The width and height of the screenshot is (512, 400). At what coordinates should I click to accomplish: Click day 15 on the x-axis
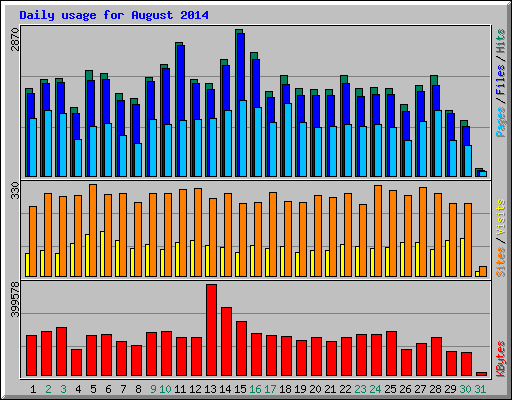[x=240, y=389]
